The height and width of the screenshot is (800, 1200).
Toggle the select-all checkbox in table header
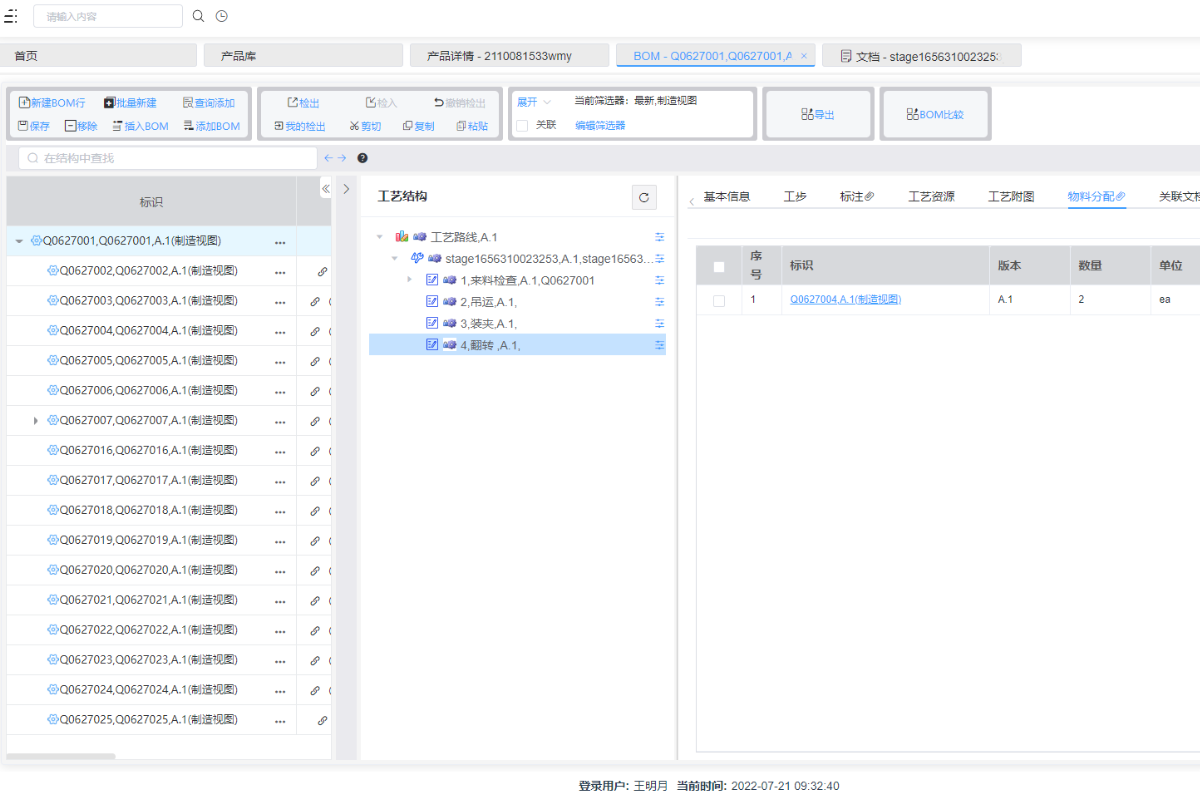(718, 267)
